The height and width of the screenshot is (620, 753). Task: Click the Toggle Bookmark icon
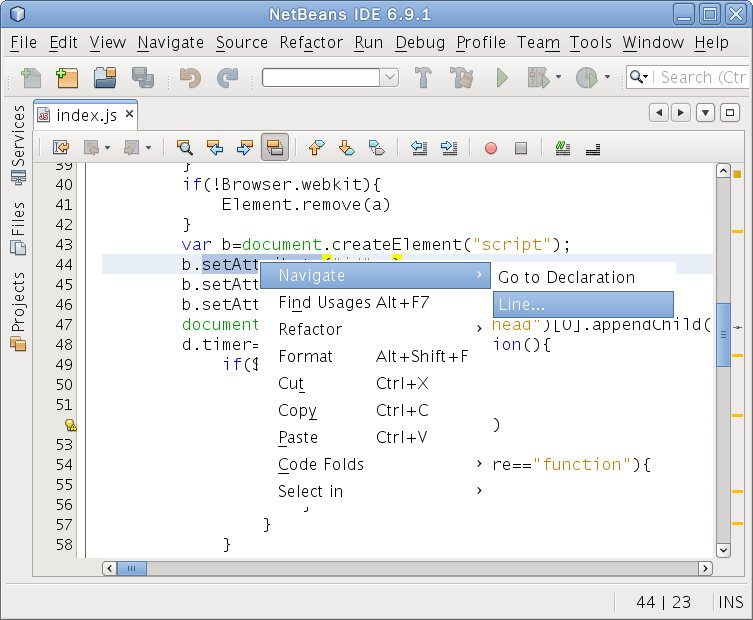click(376, 147)
